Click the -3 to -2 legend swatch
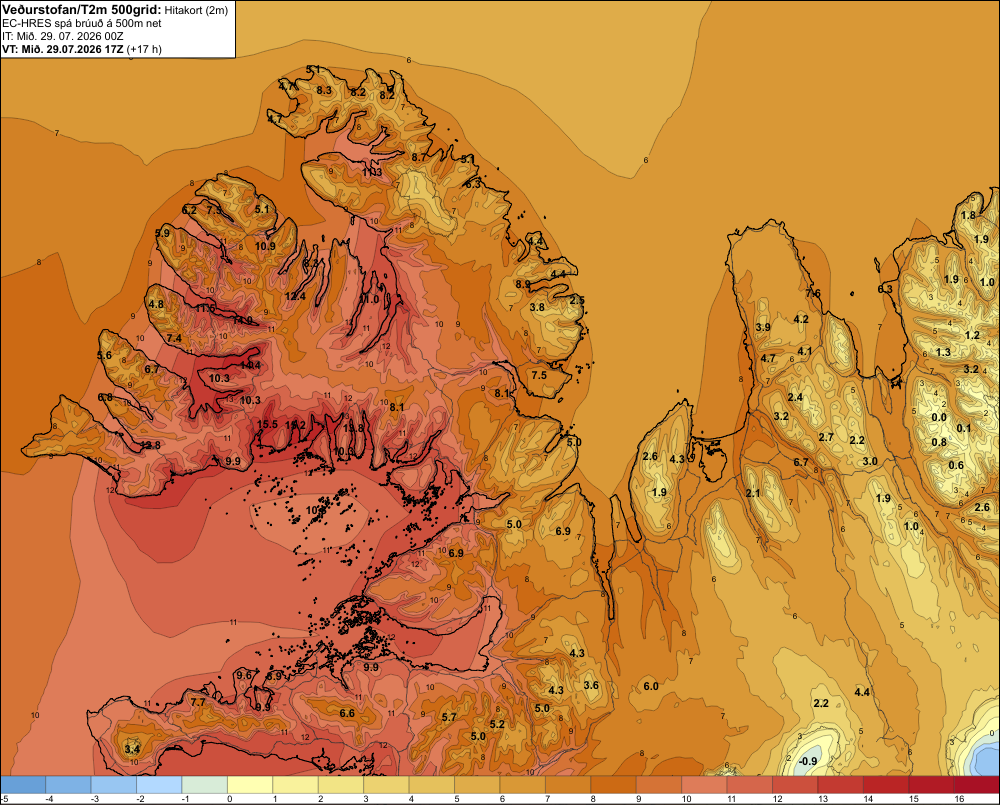 coord(114,784)
